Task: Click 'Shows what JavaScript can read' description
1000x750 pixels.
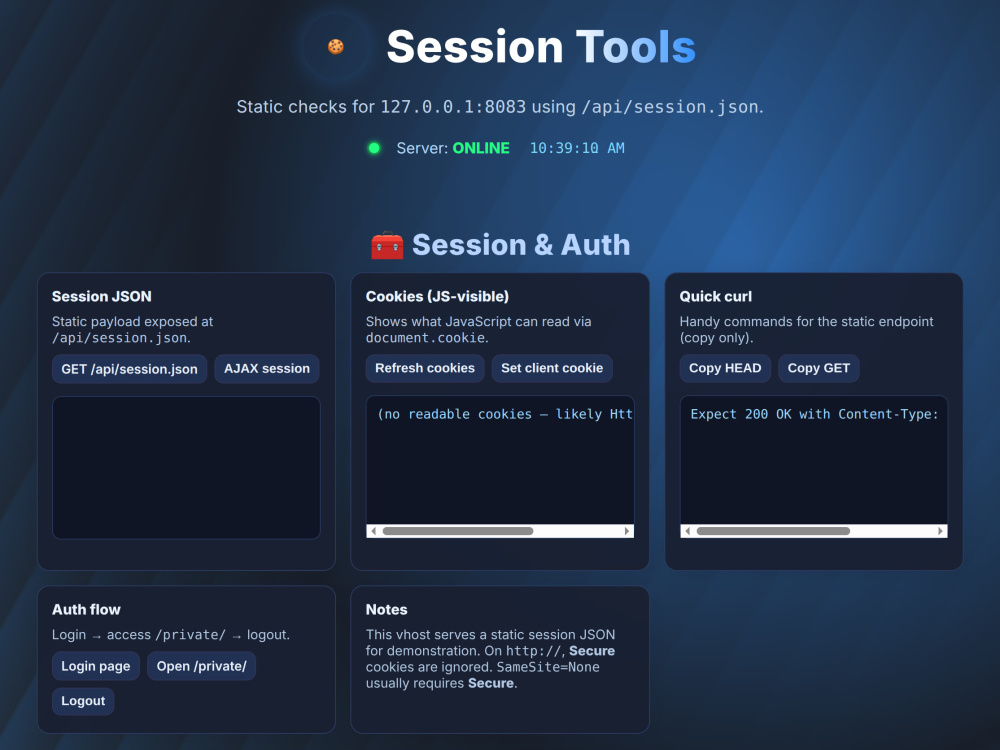Action: click(x=478, y=330)
